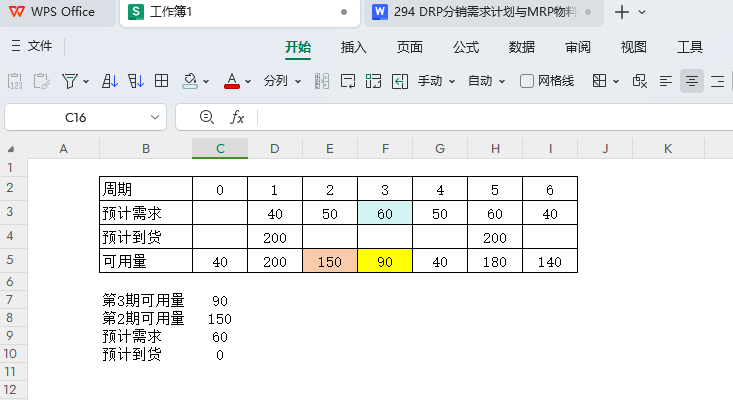
Task: Sort ascending with the A-Z icon
Action: [x=110, y=81]
